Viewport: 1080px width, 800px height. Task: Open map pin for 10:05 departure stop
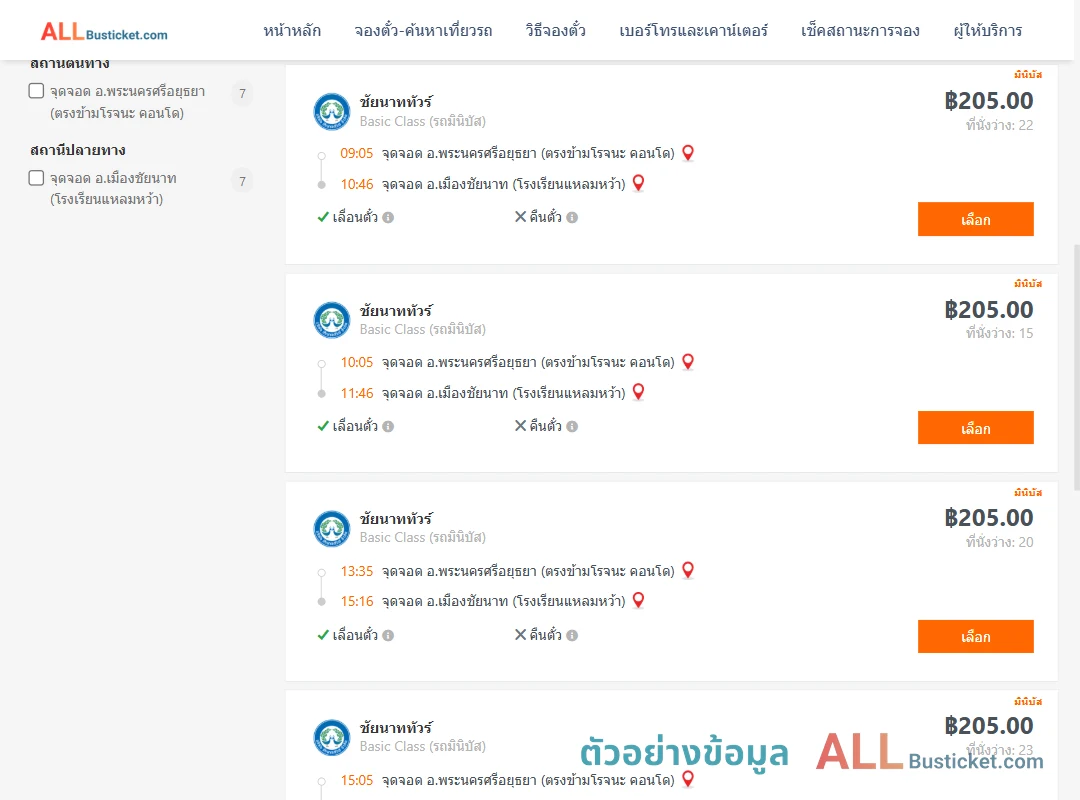(687, 362)
